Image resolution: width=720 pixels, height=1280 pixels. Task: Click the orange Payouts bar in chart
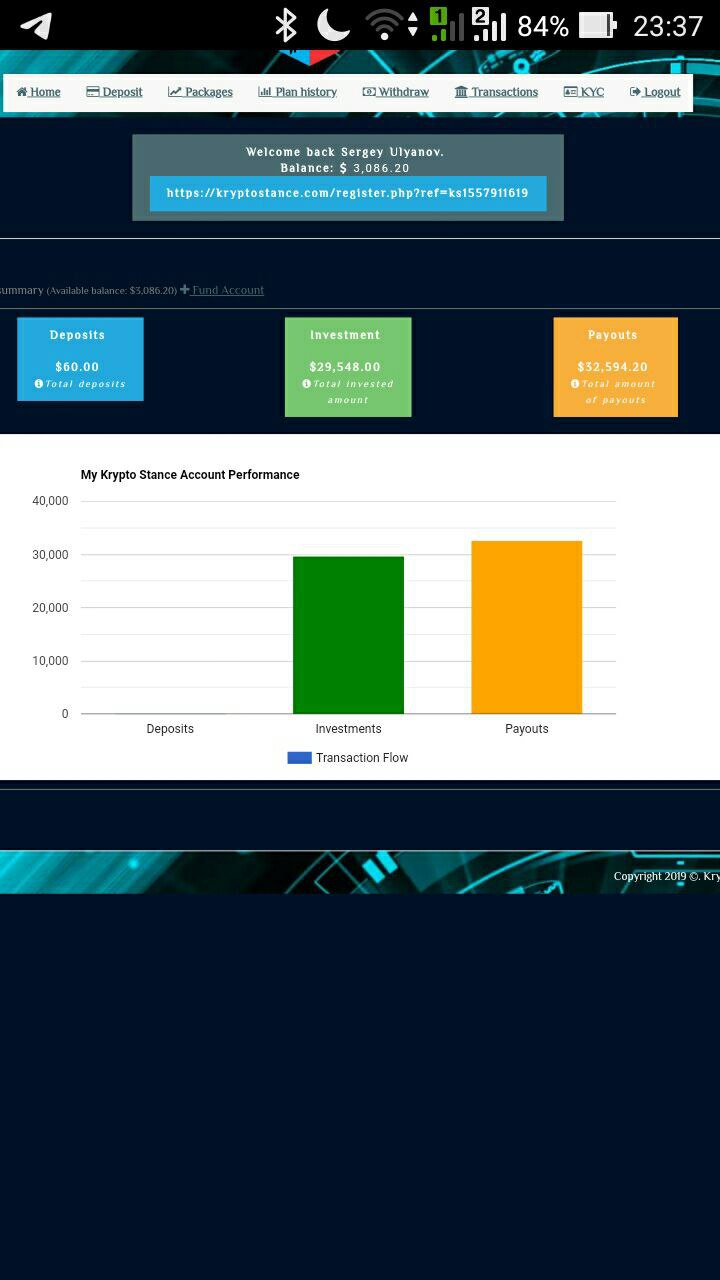tap(527, 627)
